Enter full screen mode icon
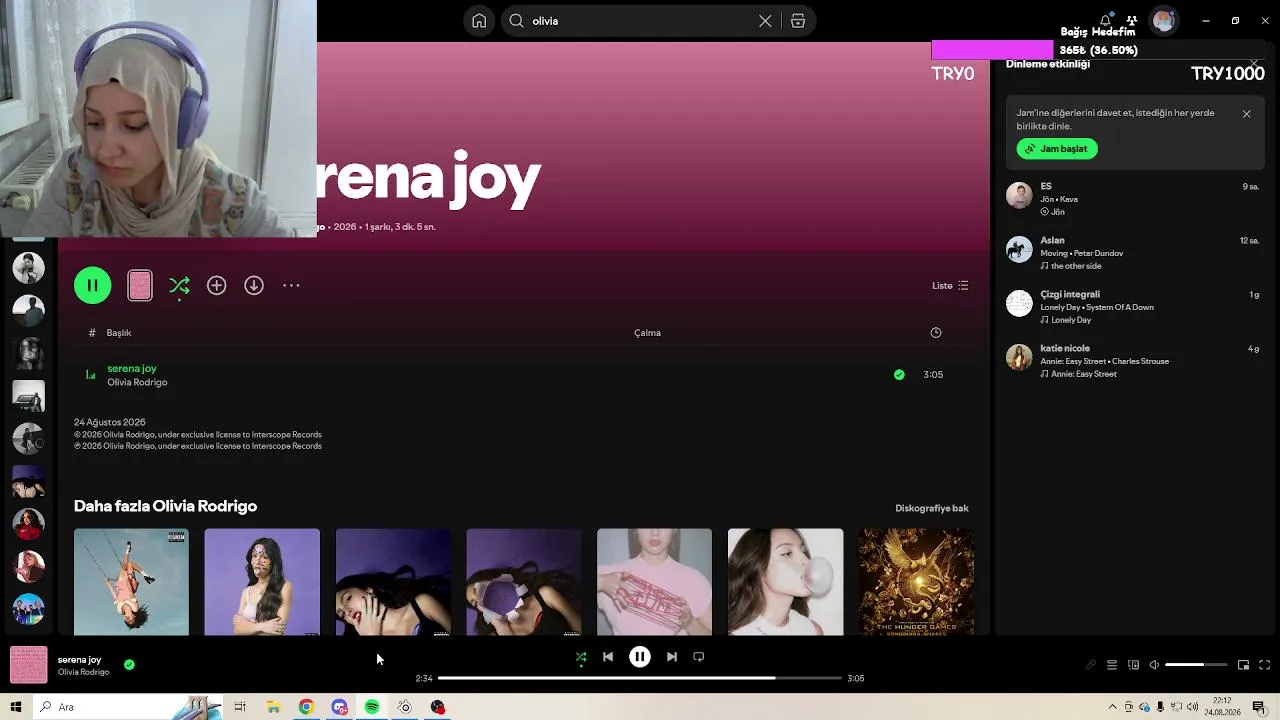The image size is (1280, 720). point(1264,665)
